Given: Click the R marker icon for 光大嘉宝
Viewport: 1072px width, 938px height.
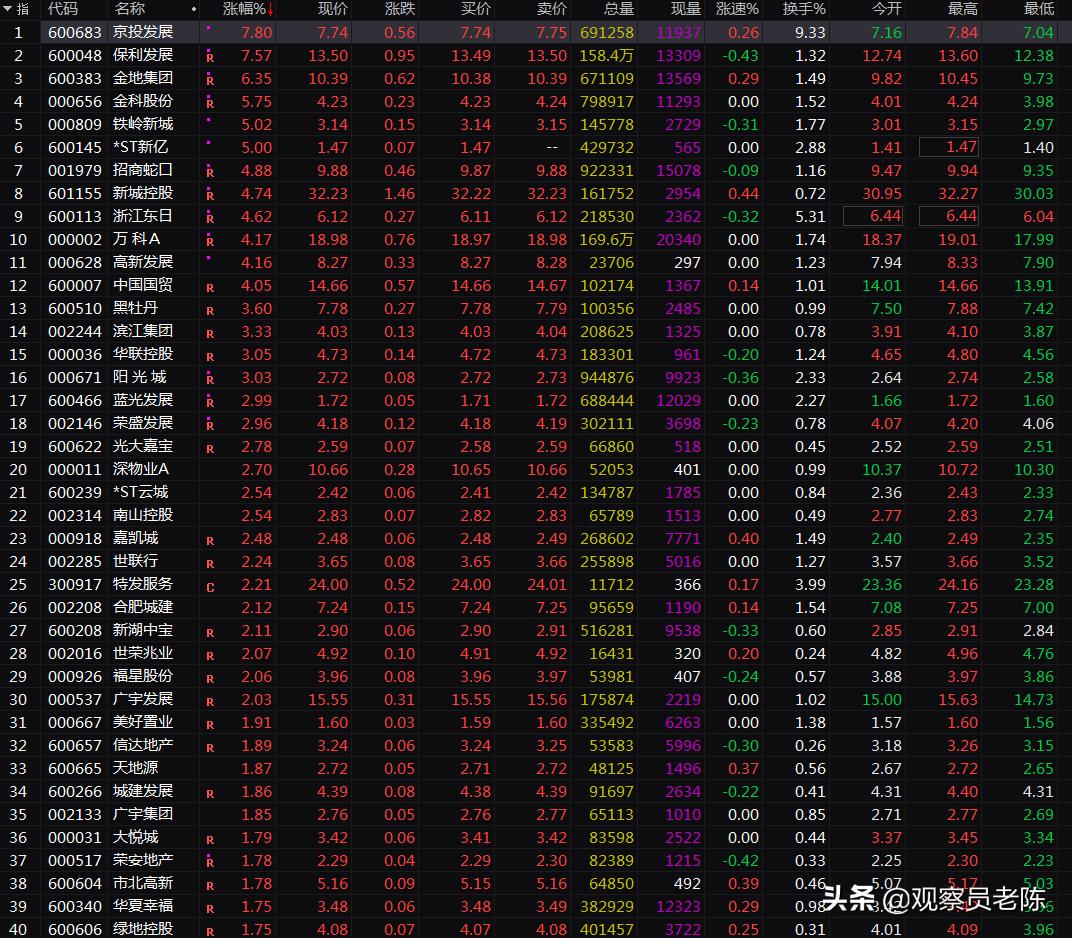Looking at the screenshot, I should coord(210,448).
